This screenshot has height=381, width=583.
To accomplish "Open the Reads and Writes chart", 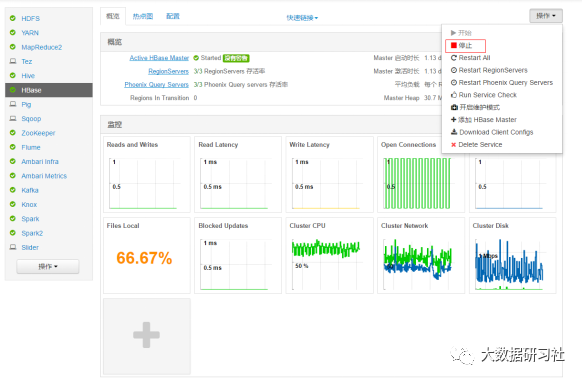I will coord(147,174).
